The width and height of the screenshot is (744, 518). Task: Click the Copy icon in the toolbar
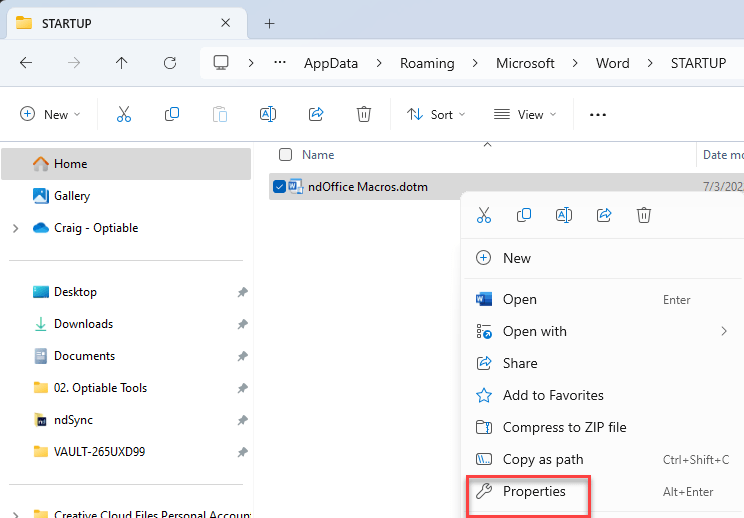pyautogui.click(x=172, y=114)
